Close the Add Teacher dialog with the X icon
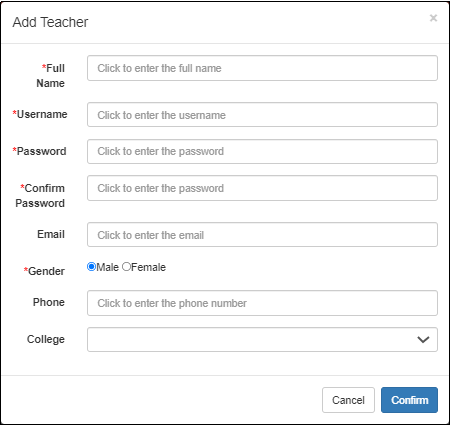The height and width of the screenshot is (426, 451). click(433, 18)
